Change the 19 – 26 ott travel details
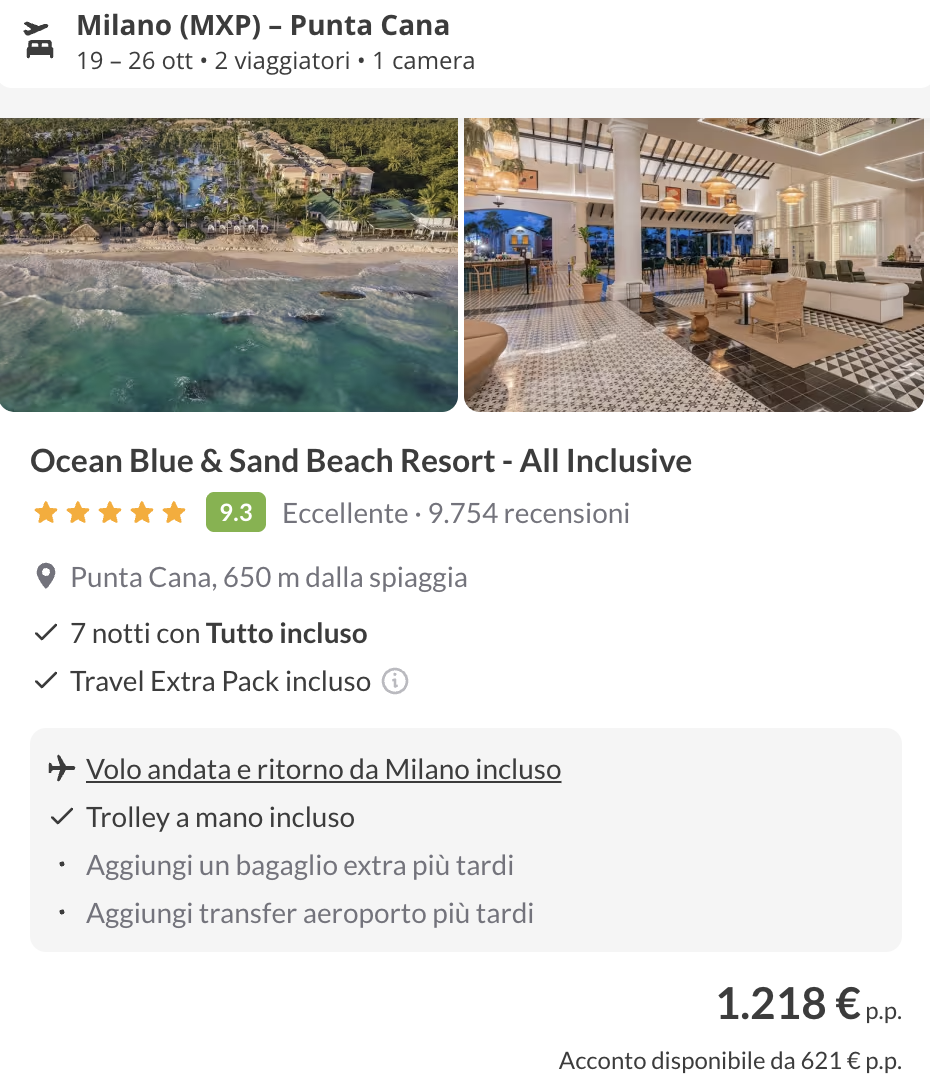The height and width of the screenshot is (1092, 930). [x=275, y=61]
